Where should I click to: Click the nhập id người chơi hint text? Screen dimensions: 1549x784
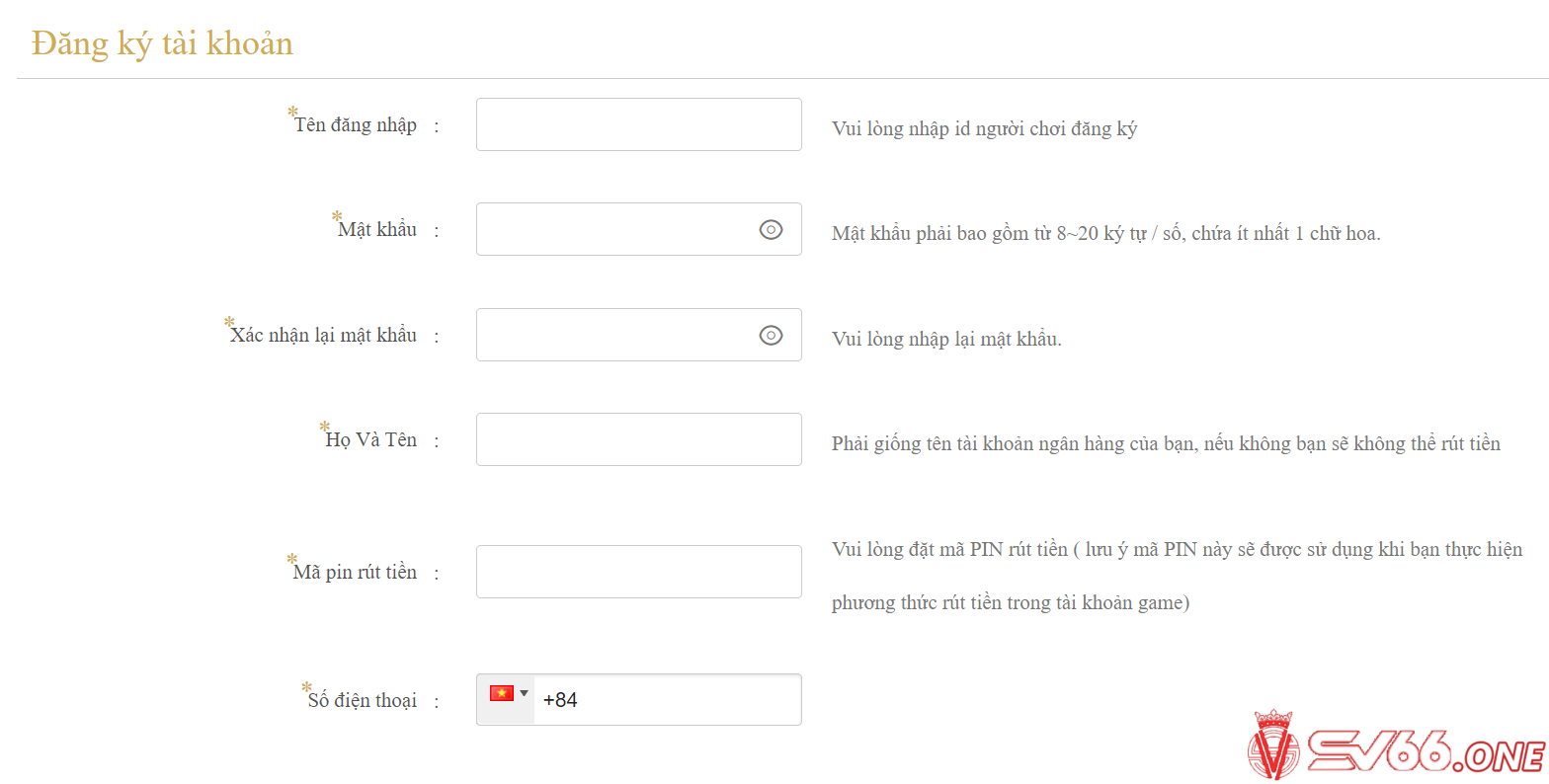pyautogui.click(x=985, y=129)
